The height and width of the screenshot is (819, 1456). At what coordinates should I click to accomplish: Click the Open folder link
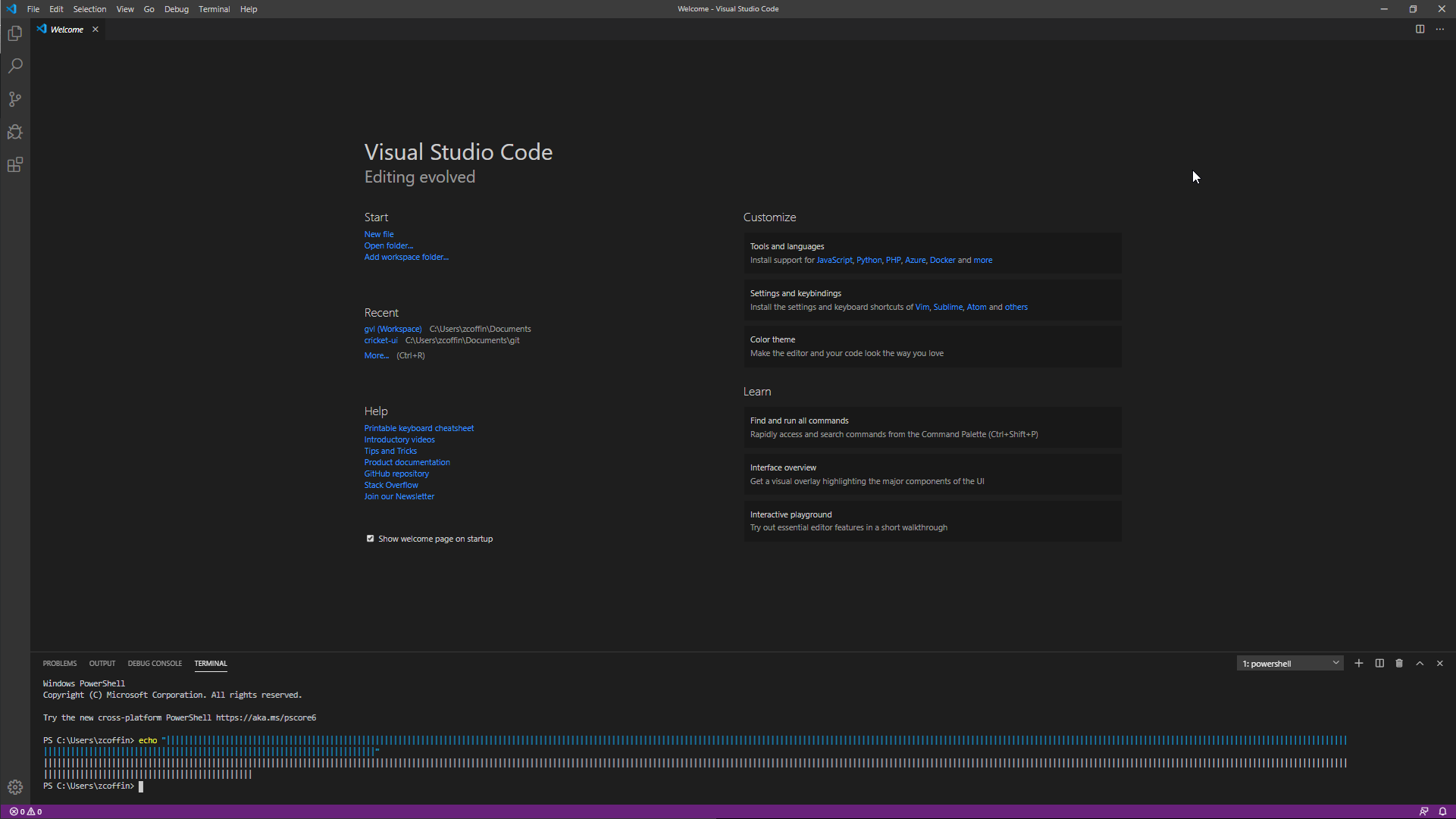389,245
